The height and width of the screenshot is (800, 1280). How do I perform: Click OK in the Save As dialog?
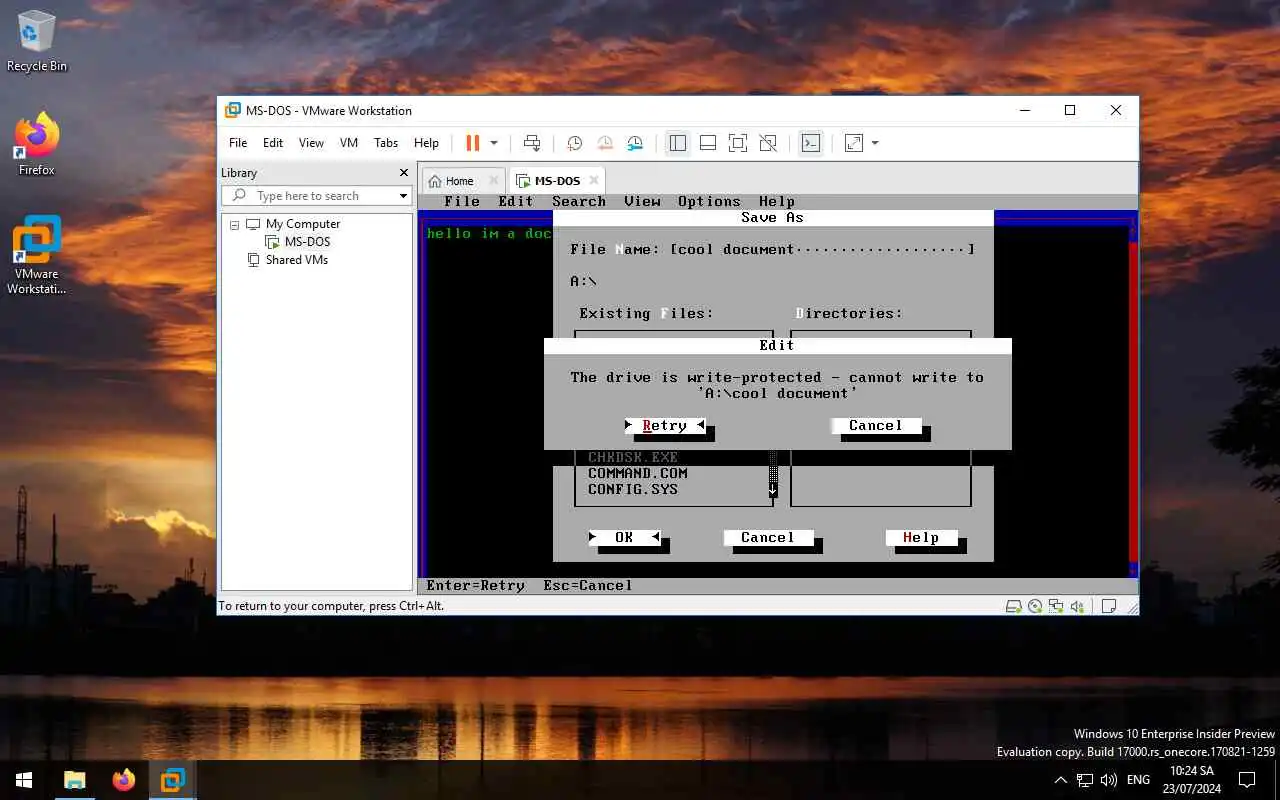point(624,538)
